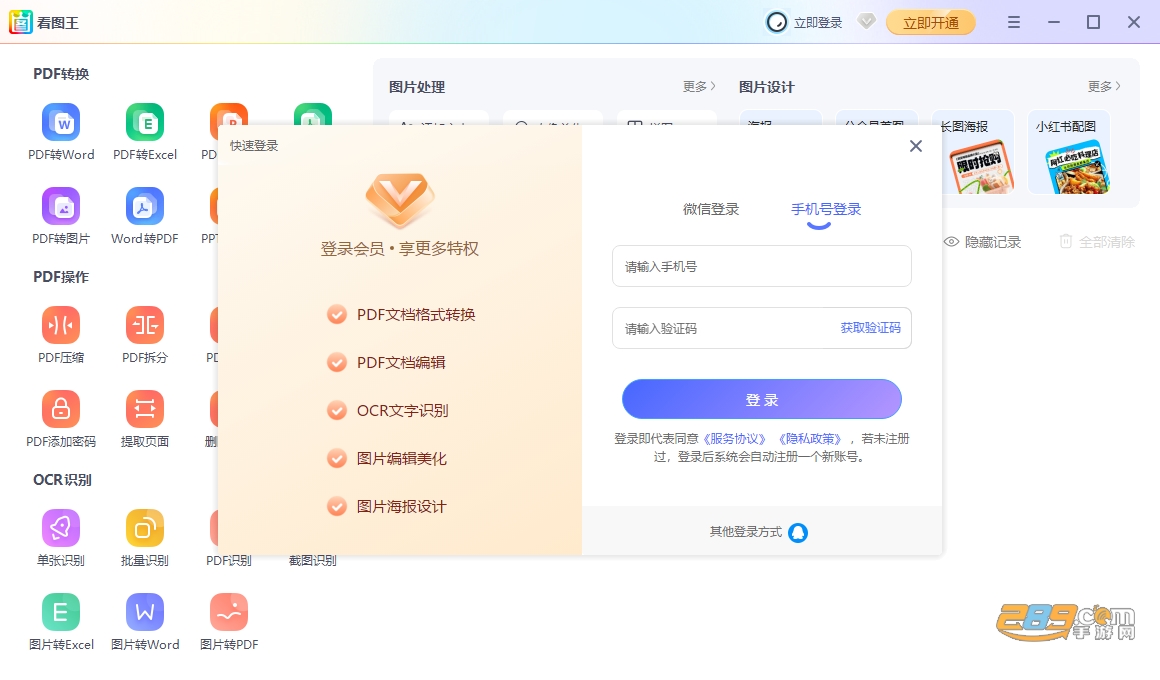Close the 快速登录 dialog
This screenshot has height=680, width=1160.
pyautogui.click(x=916, y=146)
